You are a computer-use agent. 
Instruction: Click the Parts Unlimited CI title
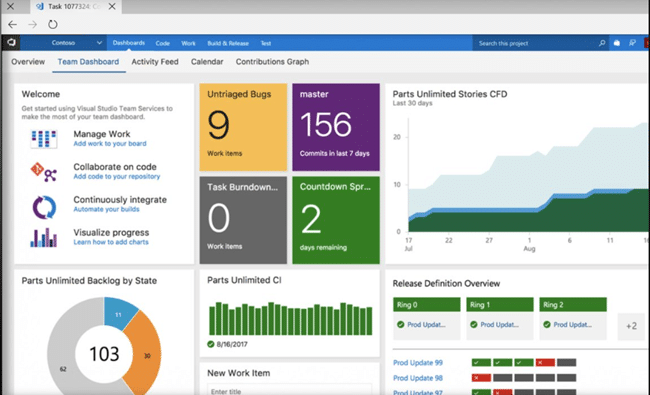pos(244,280)
